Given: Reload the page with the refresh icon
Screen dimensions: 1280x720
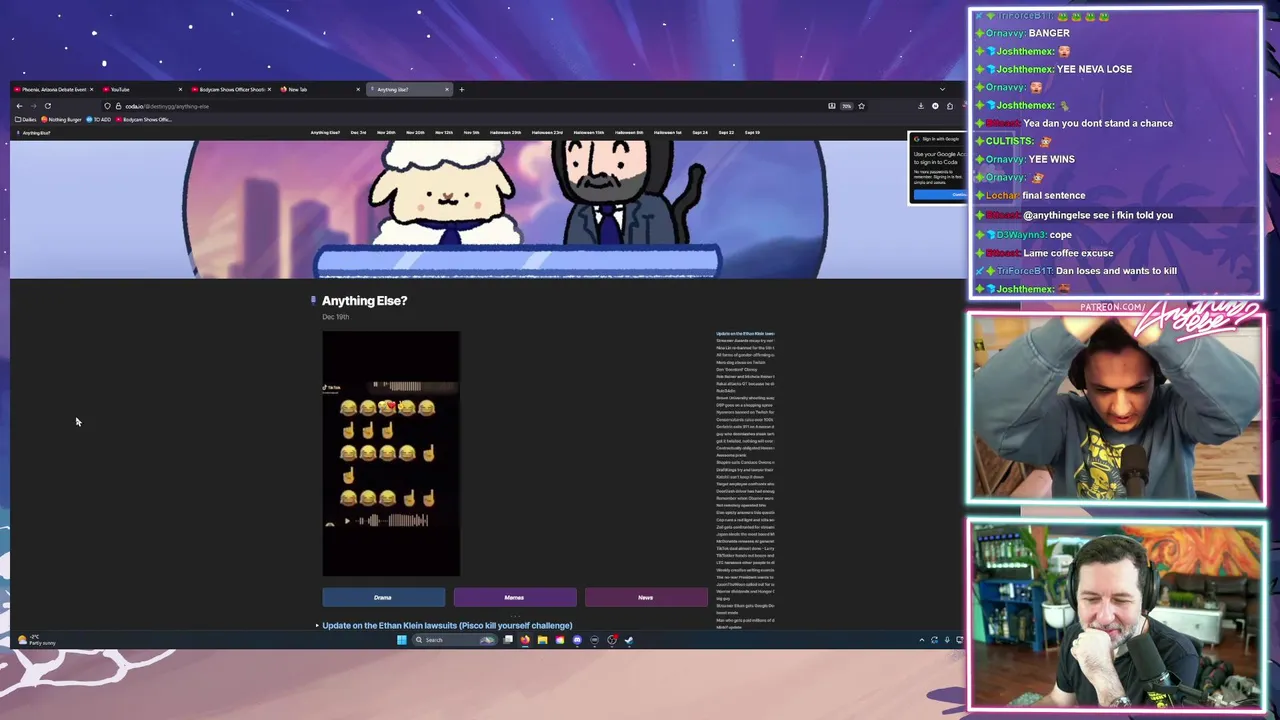Looking at the screenshot, I should tap(48, 106).
